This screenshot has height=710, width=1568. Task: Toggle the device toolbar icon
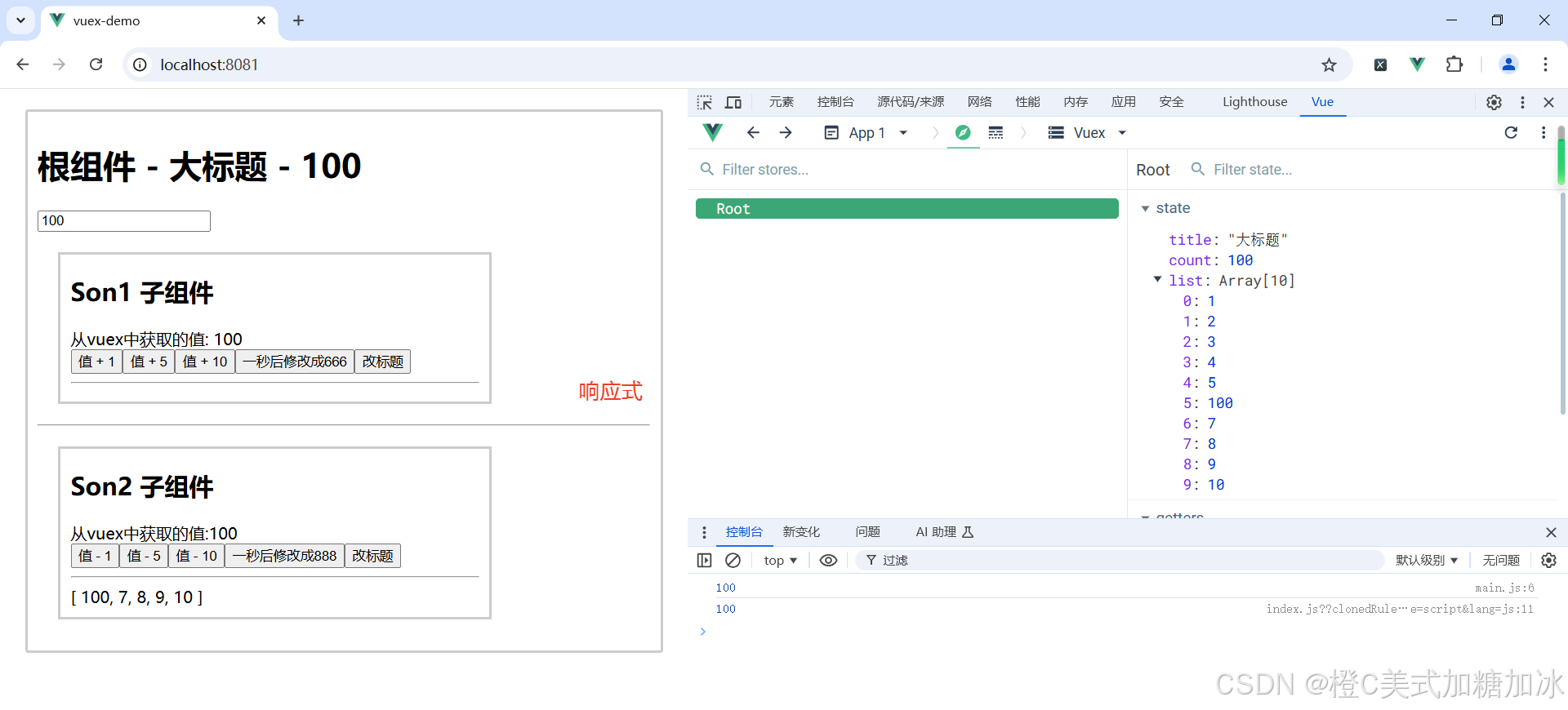733,102
